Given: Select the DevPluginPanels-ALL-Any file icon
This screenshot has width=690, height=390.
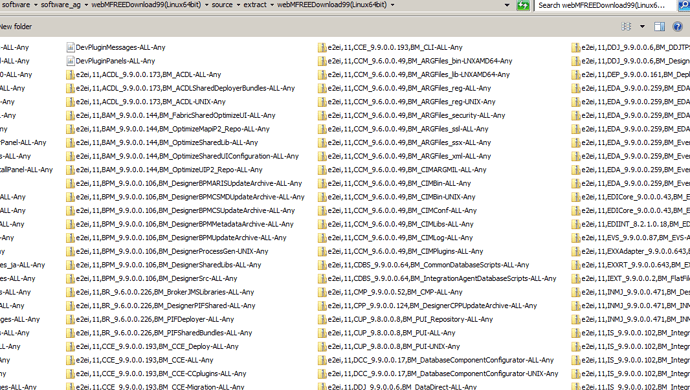Looking at the screenshot, I should (70, 61).
